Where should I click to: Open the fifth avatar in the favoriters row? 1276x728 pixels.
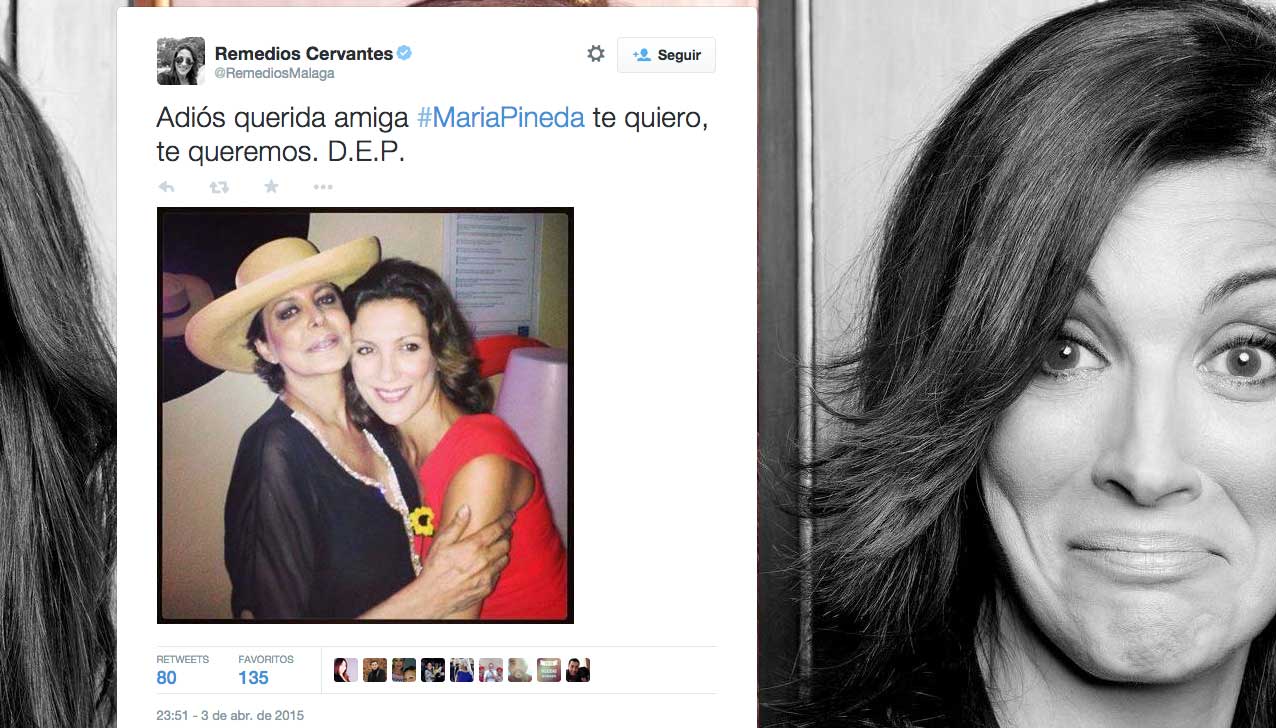tap(462, 670)
